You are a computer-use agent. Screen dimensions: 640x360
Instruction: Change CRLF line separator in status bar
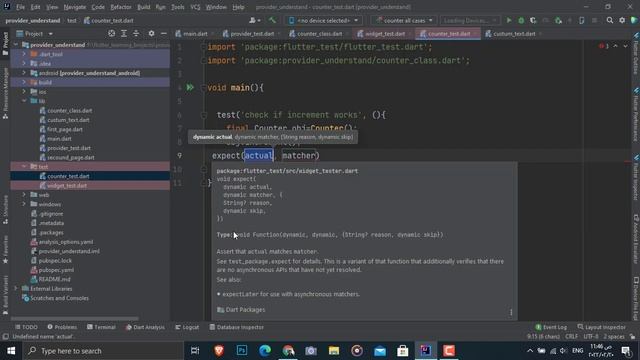click(571, 336)
